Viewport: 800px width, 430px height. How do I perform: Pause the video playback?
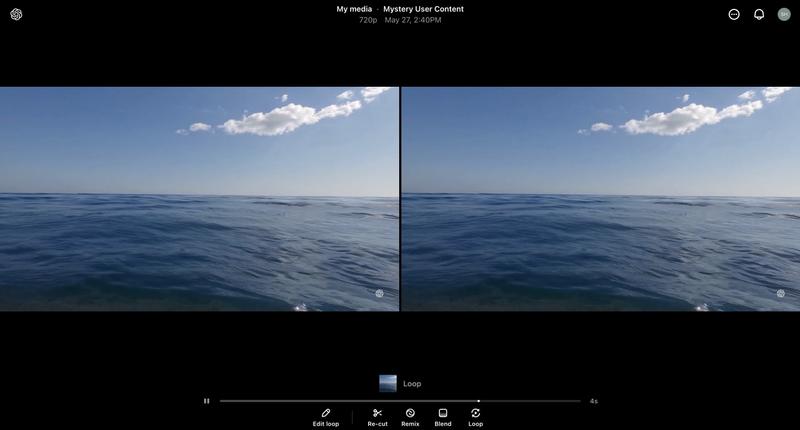(207, 401)
